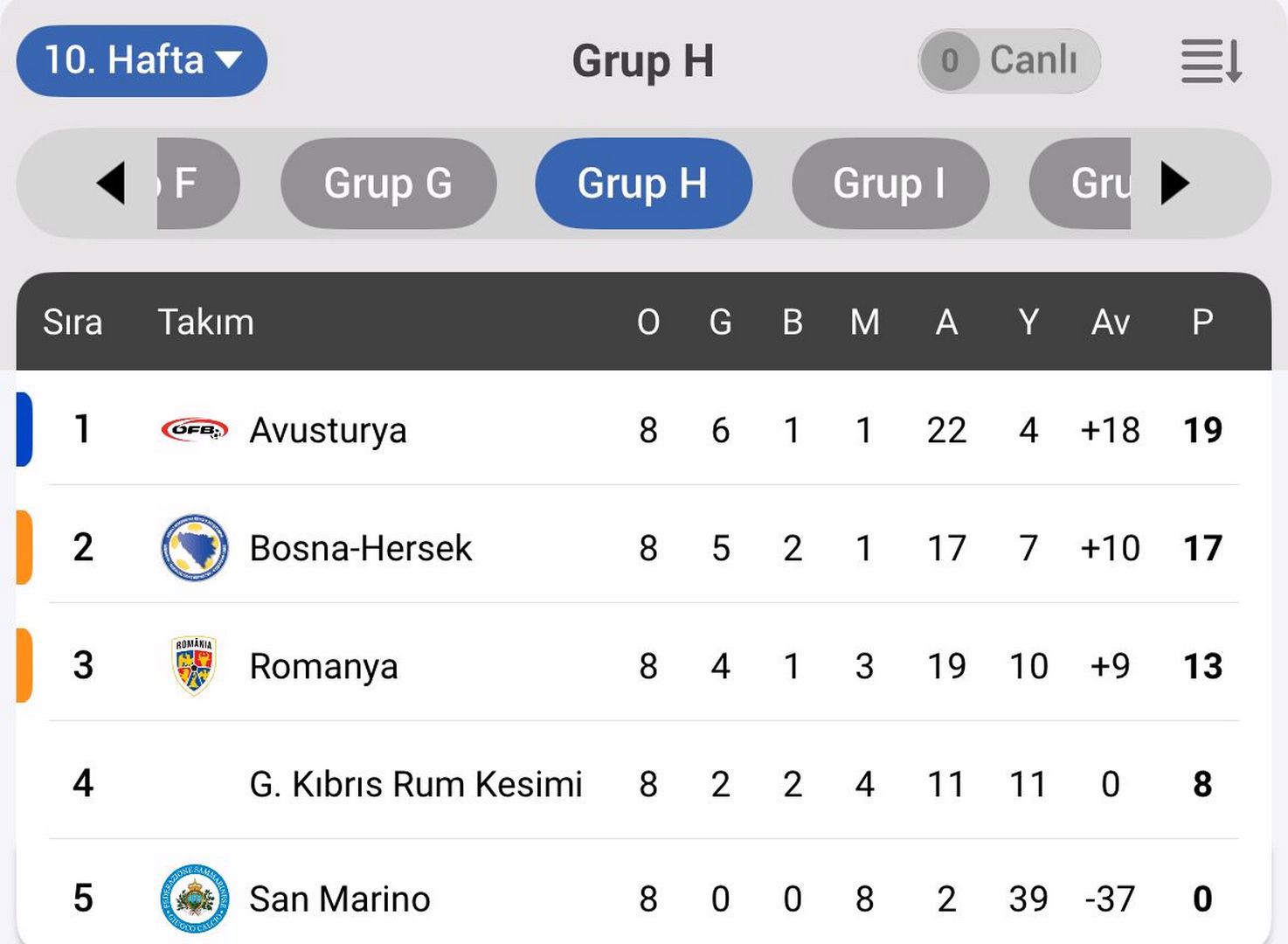Image resolution: width=1288 pixels, height=944 pixels.
Task: Open the G. Kıbrıs Rum Kesimi team
Action: (x=415, y=784)
